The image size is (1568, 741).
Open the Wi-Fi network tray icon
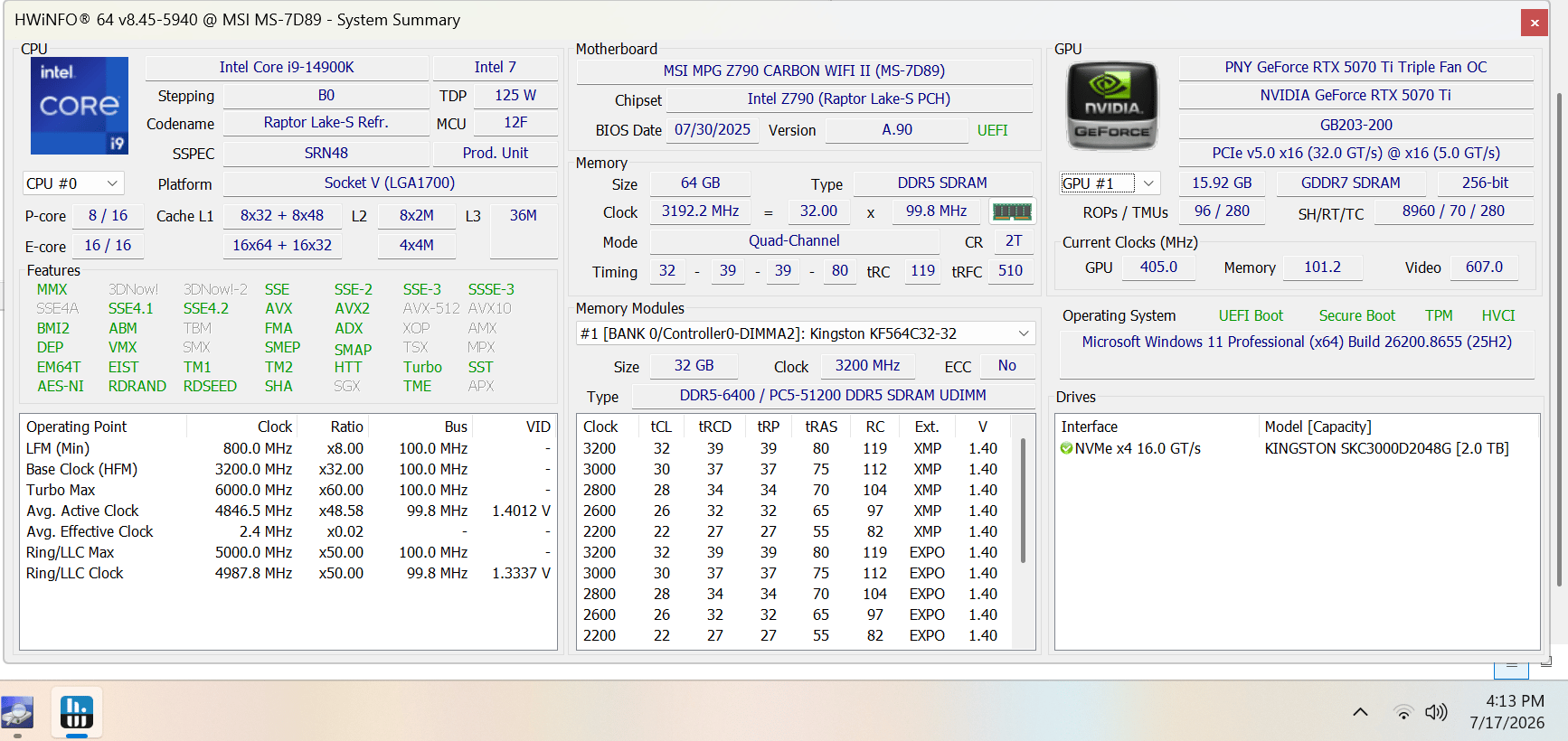pyautogui.click(x=1403, y=712)
